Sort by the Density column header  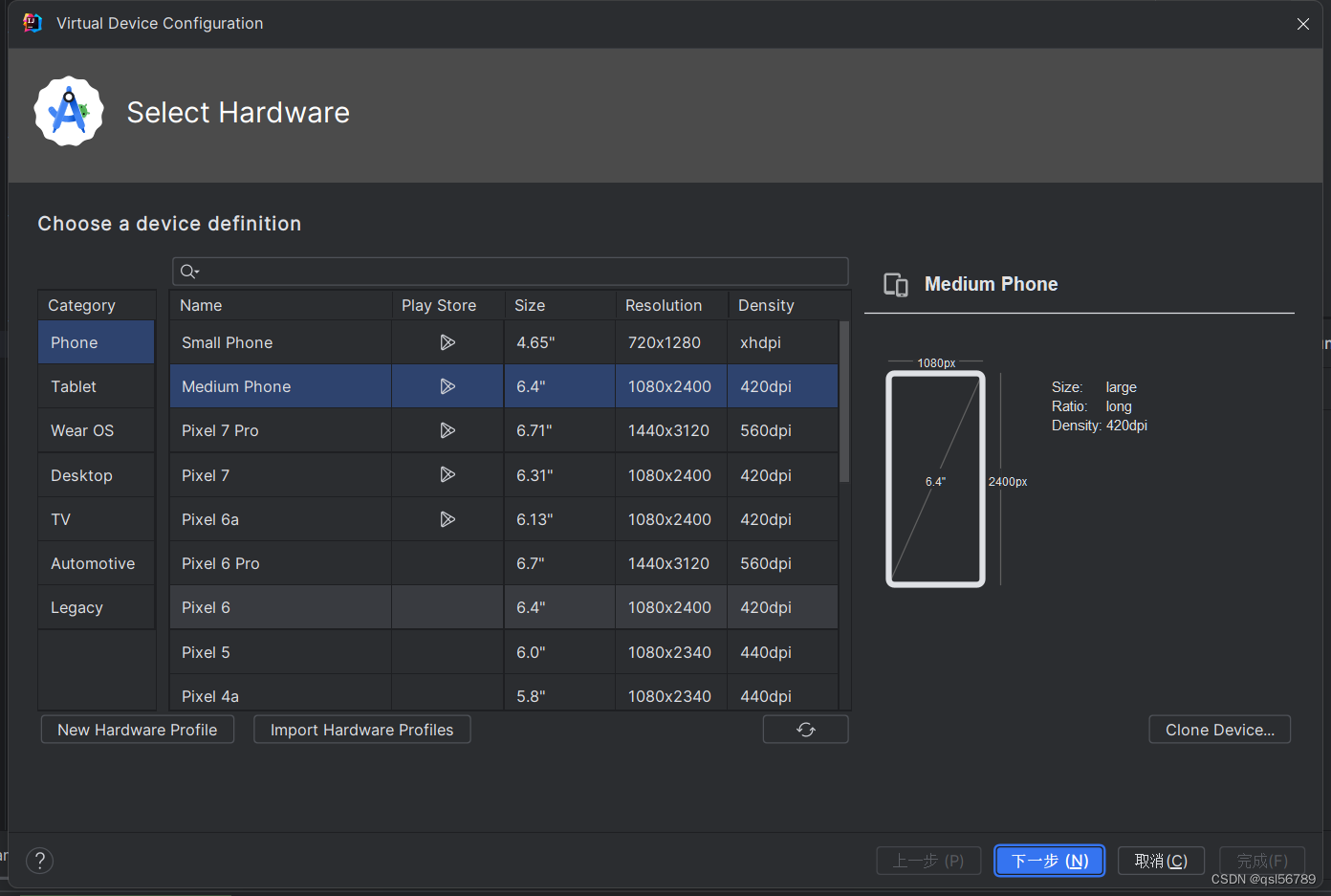click(766, 305)
